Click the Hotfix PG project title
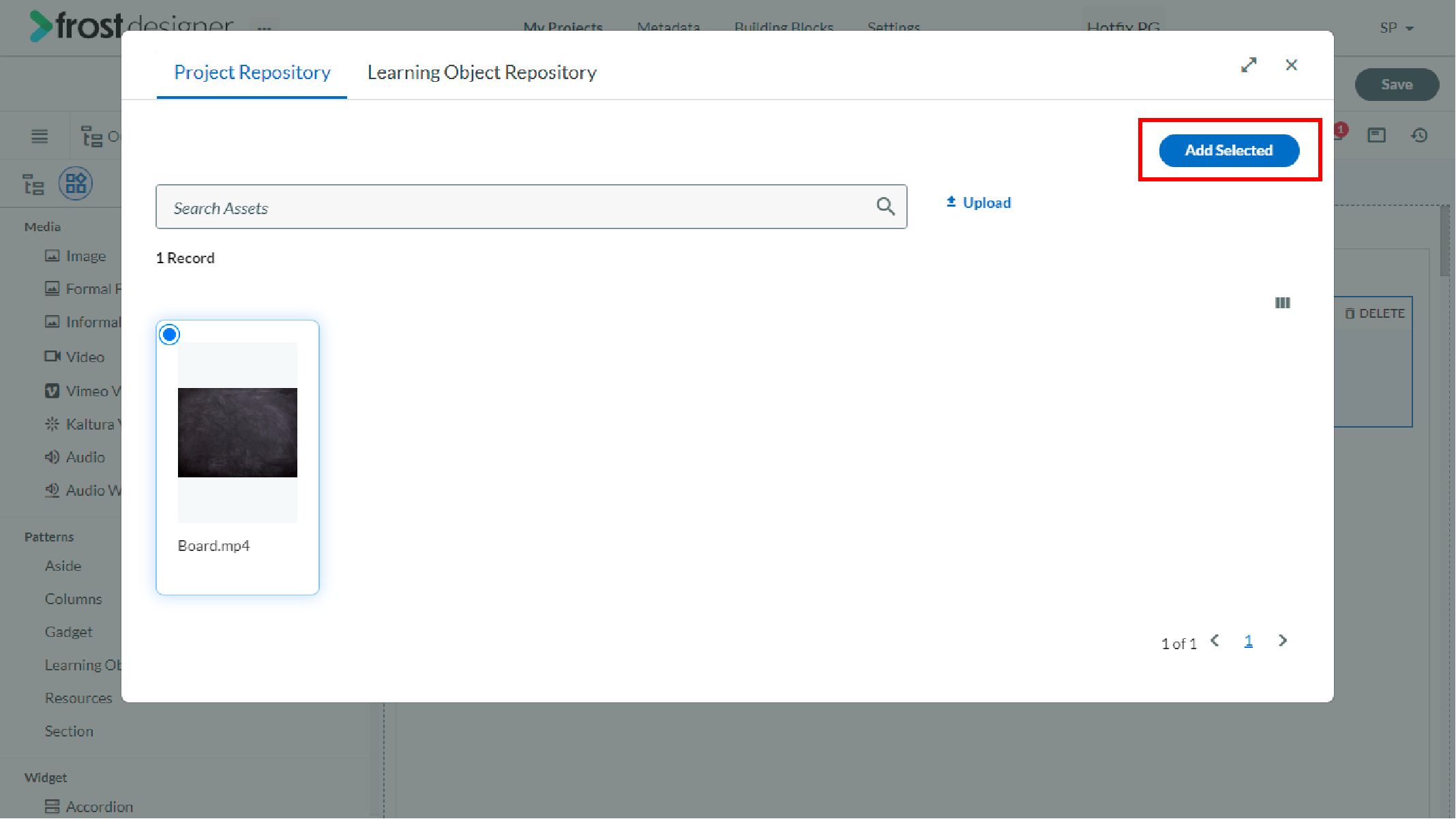1456x819 pixels. [x=1123, y=27]
